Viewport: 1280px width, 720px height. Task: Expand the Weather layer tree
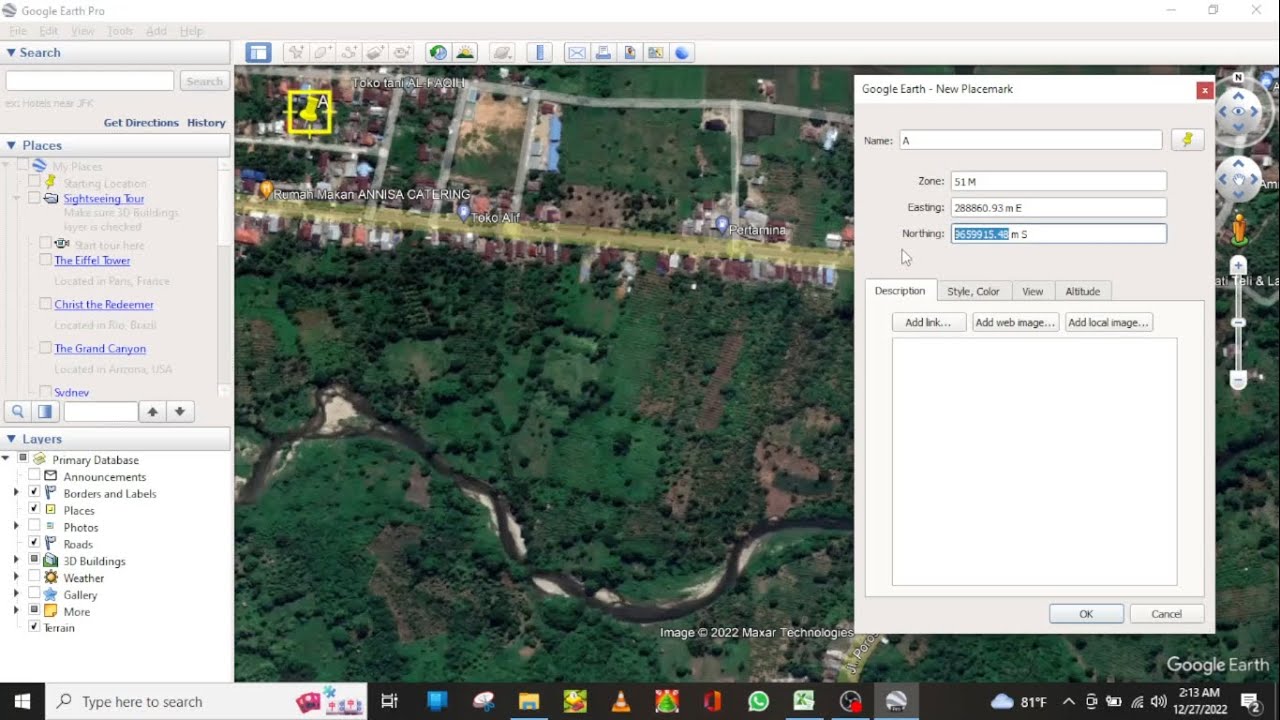[x=16, y=578]
